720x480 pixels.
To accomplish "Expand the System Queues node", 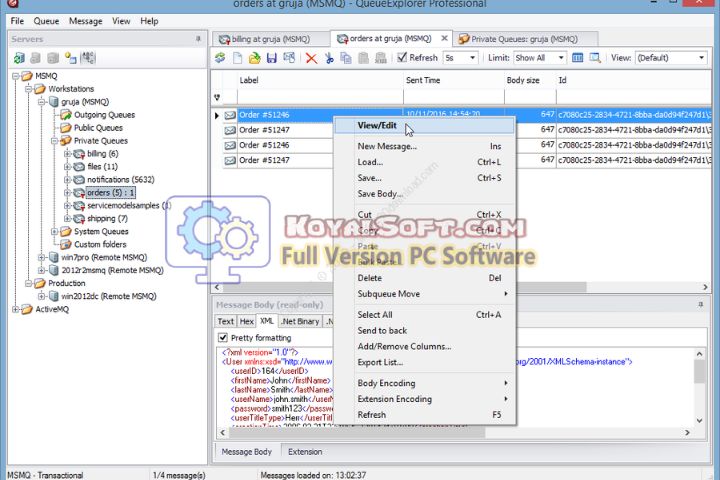I will pos(54,232).
